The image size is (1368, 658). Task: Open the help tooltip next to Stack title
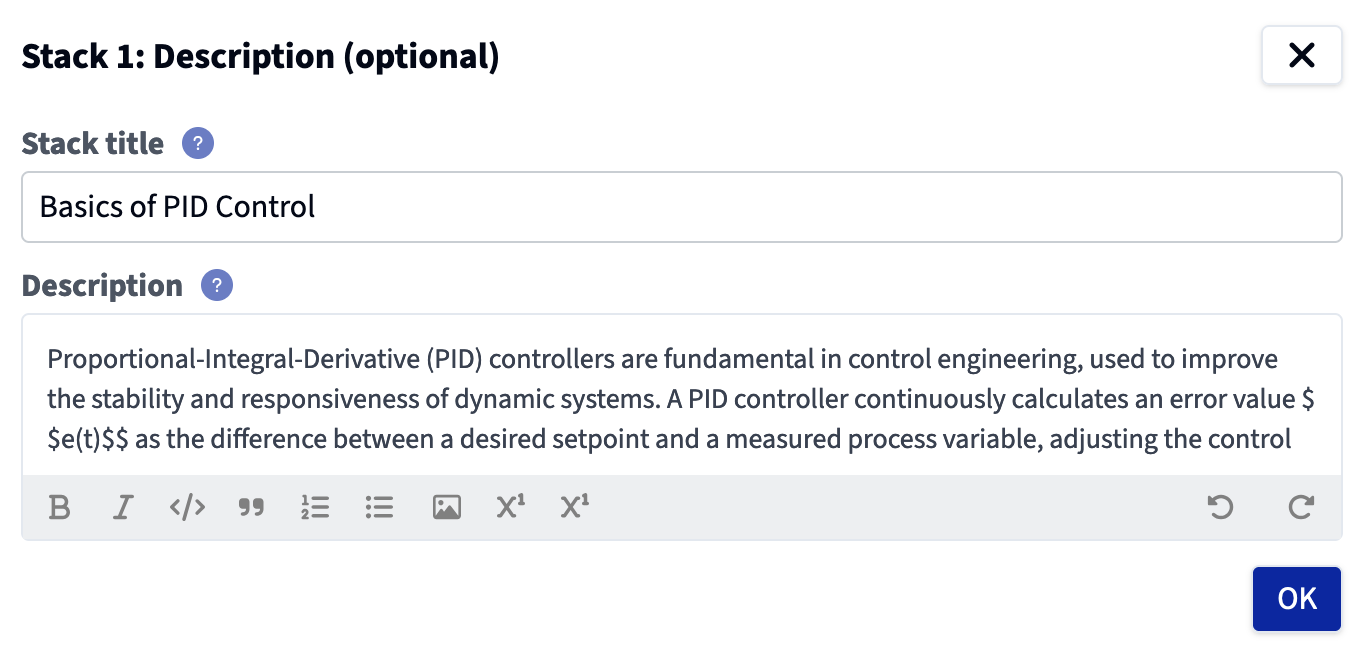(x=198, y=144)
